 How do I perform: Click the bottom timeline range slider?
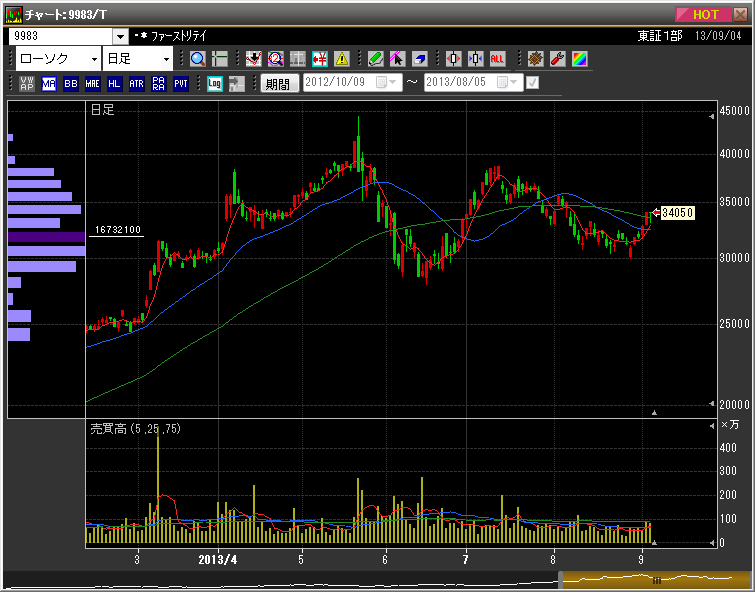coord(656,579)
